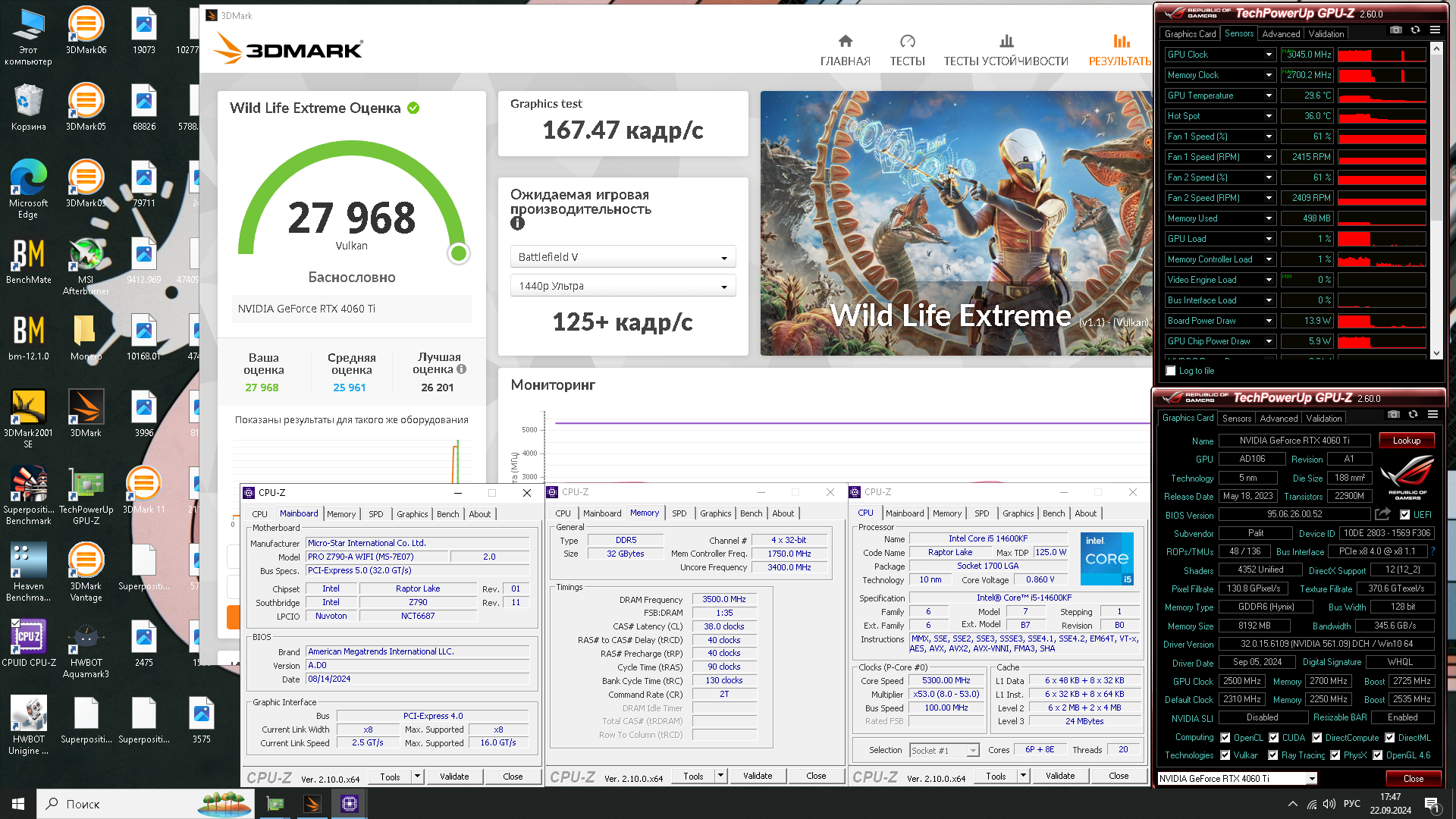Take a screenshot in the lower GPU-Z window

pyautogui.click(x=1393, y=415)
